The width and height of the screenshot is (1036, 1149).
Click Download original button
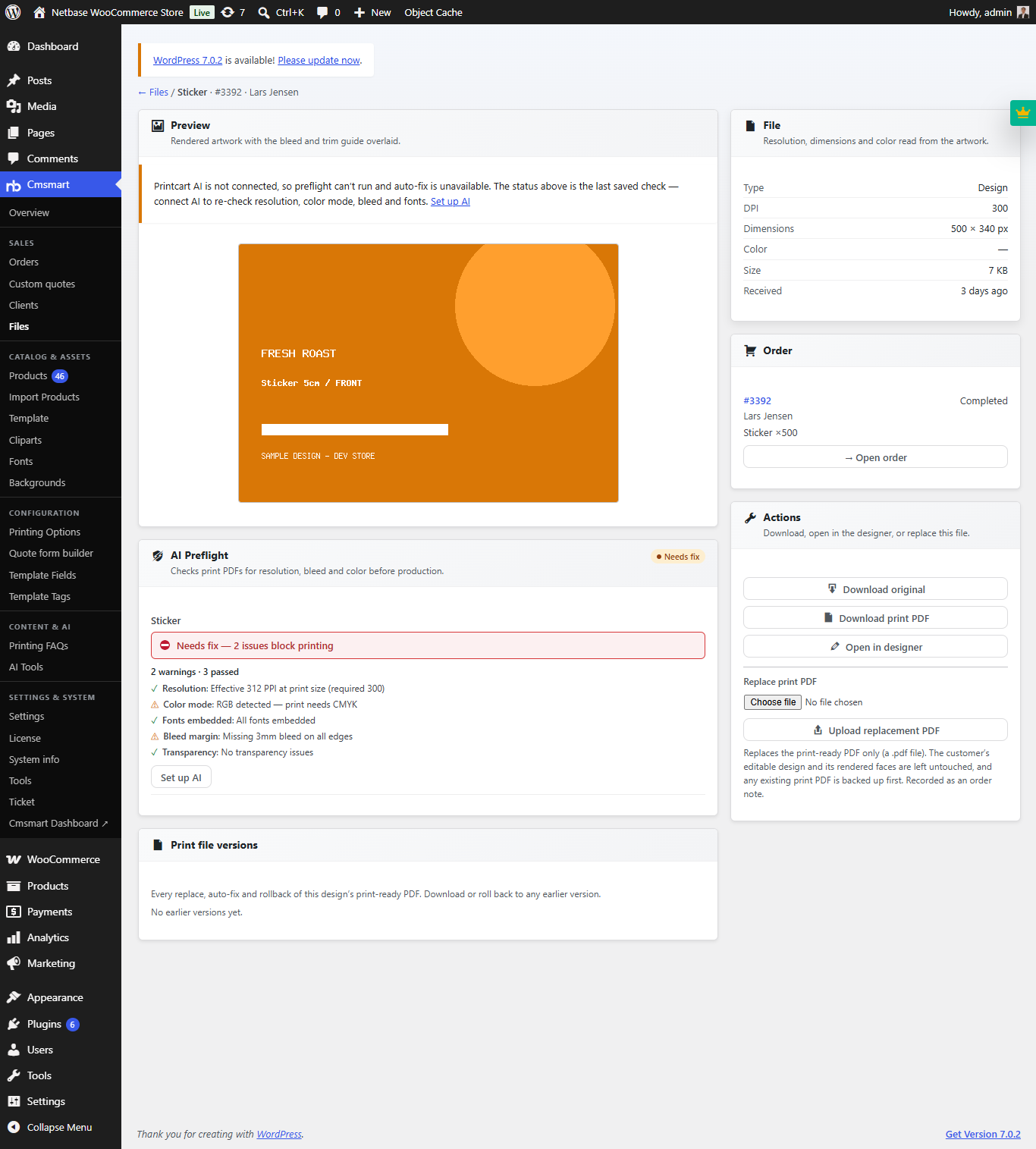click(875, 589)
